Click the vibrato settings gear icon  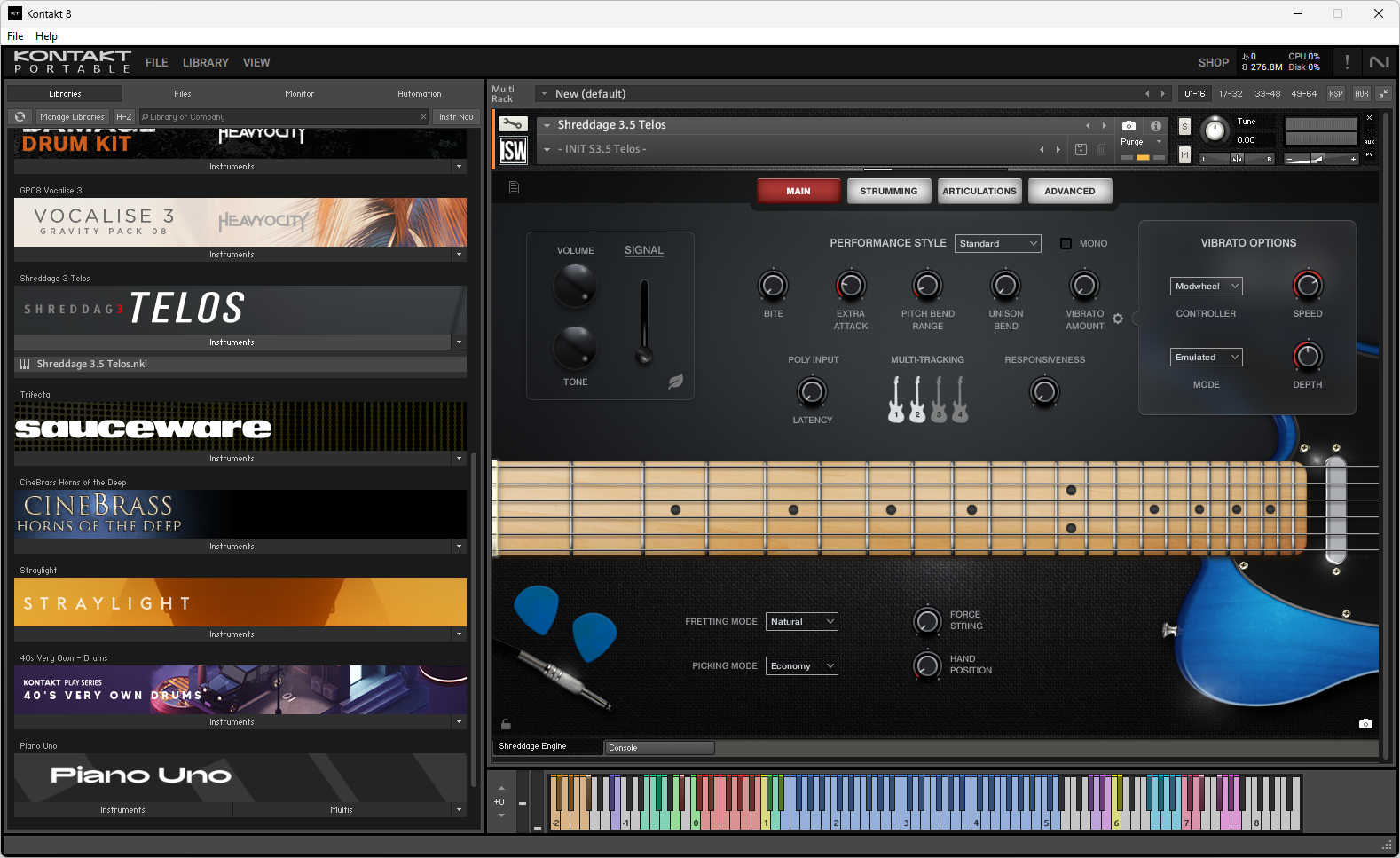coord(1118,319)
